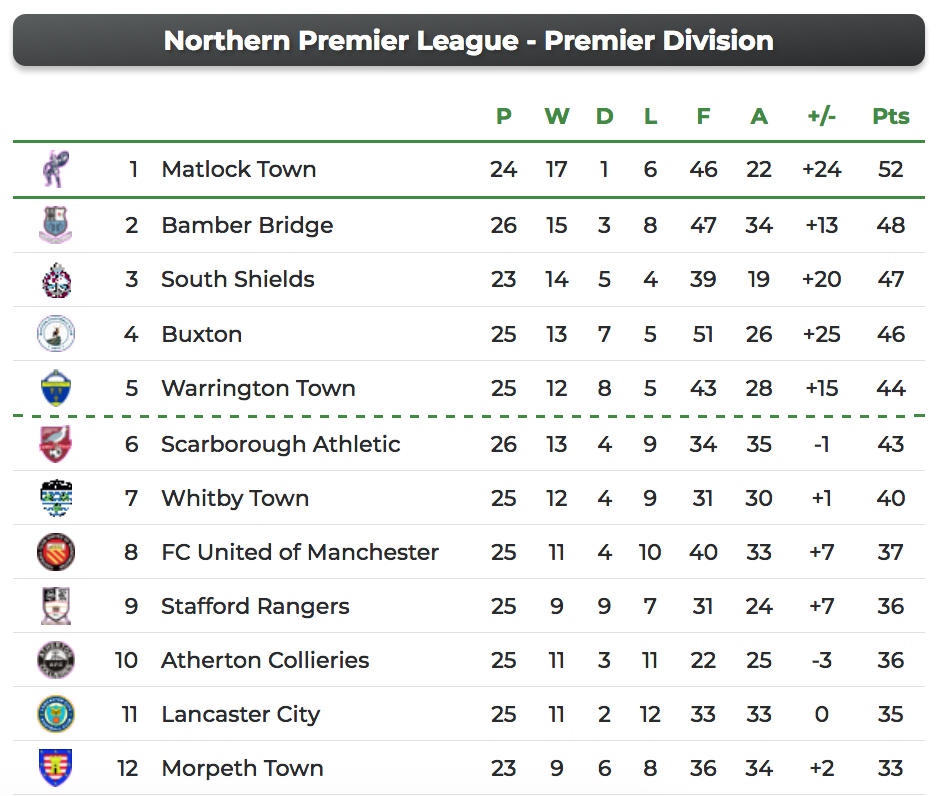Click the +/- goal difference column header
This screenshot has height=796, width=936.
[821, 116]
